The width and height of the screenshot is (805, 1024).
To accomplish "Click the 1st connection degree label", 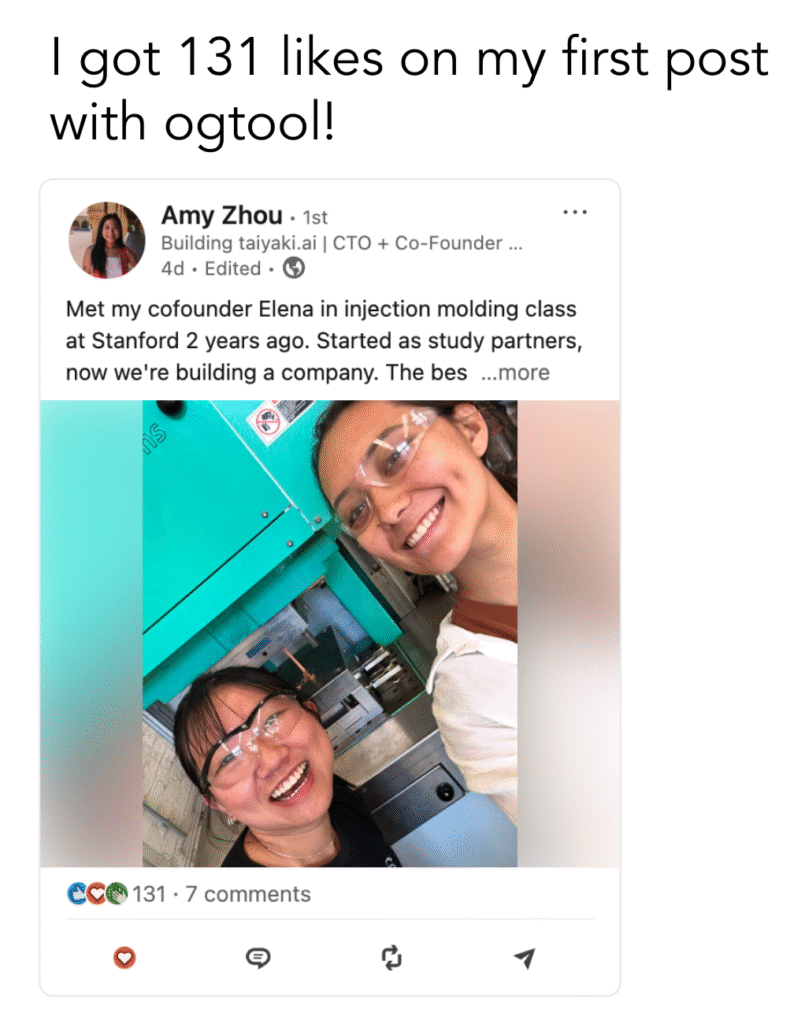I will tap(315, 217).
